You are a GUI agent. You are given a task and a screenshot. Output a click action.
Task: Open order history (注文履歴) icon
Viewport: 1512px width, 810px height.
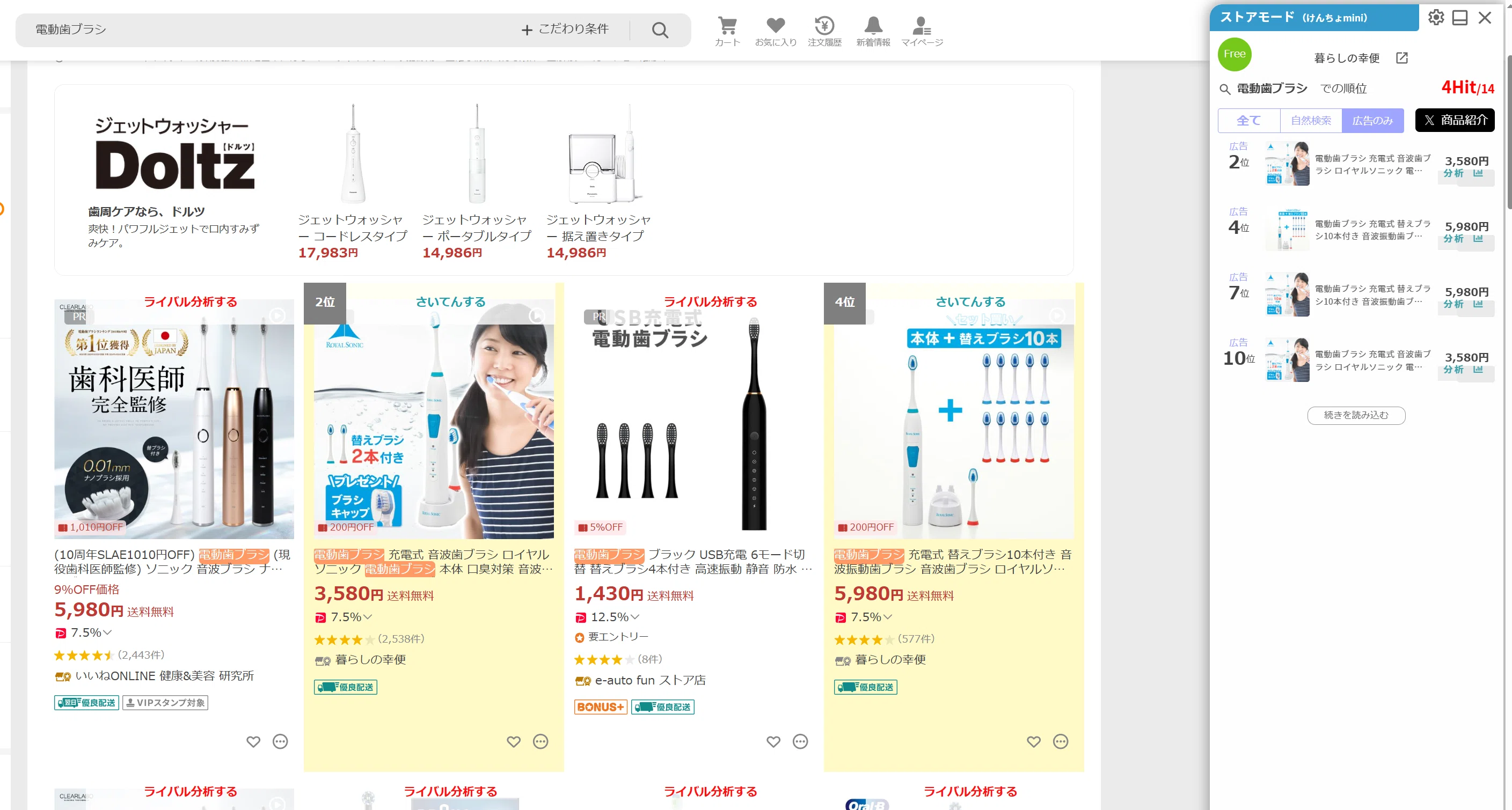[824, 31]
